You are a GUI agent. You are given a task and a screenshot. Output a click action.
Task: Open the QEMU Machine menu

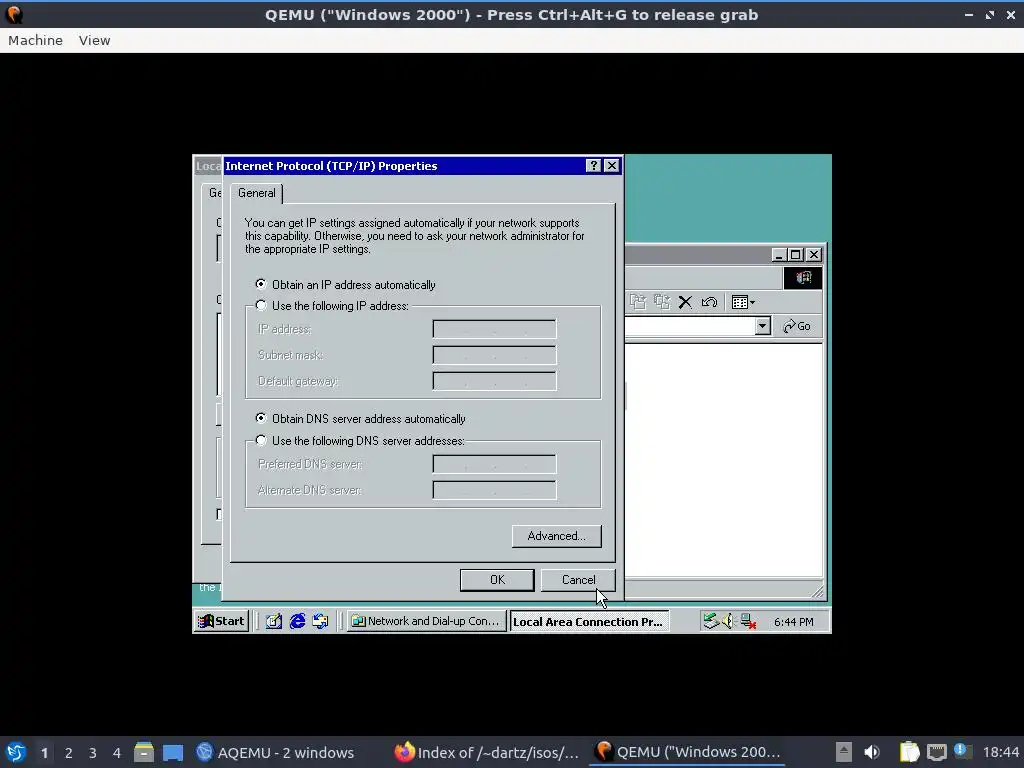point(35,40)
